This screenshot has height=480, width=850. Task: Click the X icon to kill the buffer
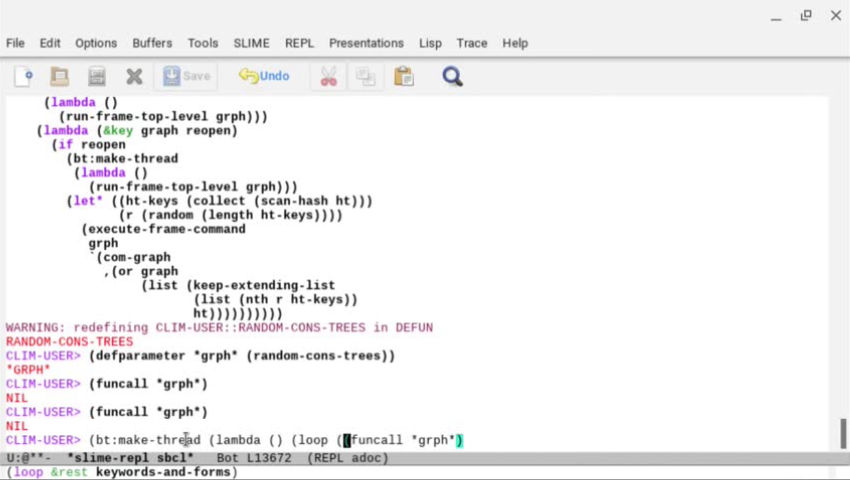(134, 76)
